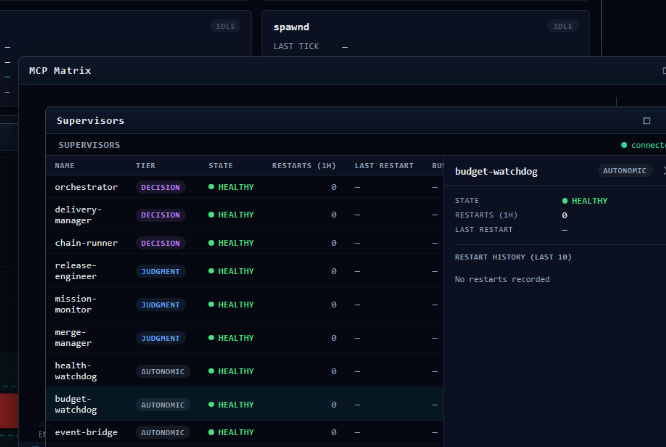This screenshot has height=447, width=666.
Task: Select the event-bridge supervisor name
Action: pyautogui.click(x=86, y=432)
